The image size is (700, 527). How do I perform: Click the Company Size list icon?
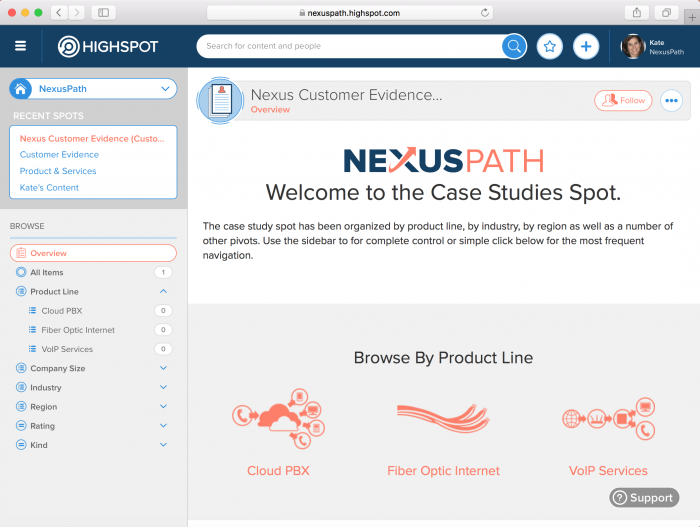click(21, 368)
